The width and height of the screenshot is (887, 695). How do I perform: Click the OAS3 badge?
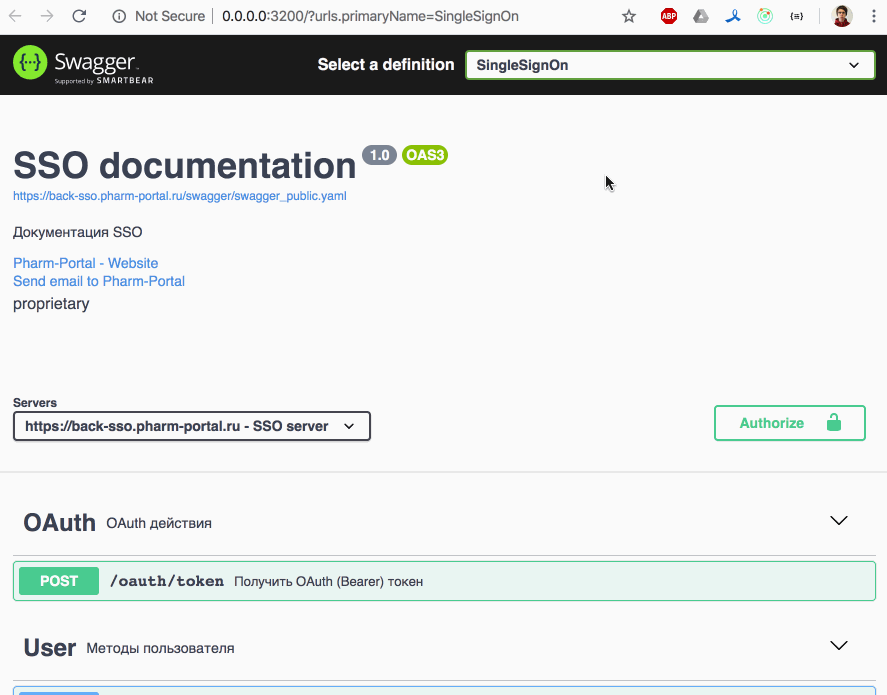click(x=425, y=155)
